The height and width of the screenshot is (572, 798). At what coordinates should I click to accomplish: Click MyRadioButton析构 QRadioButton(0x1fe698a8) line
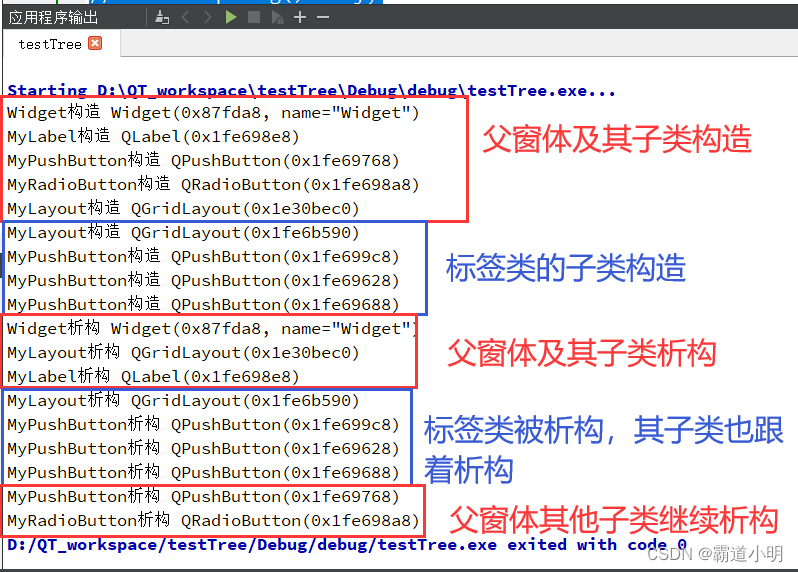213,520
